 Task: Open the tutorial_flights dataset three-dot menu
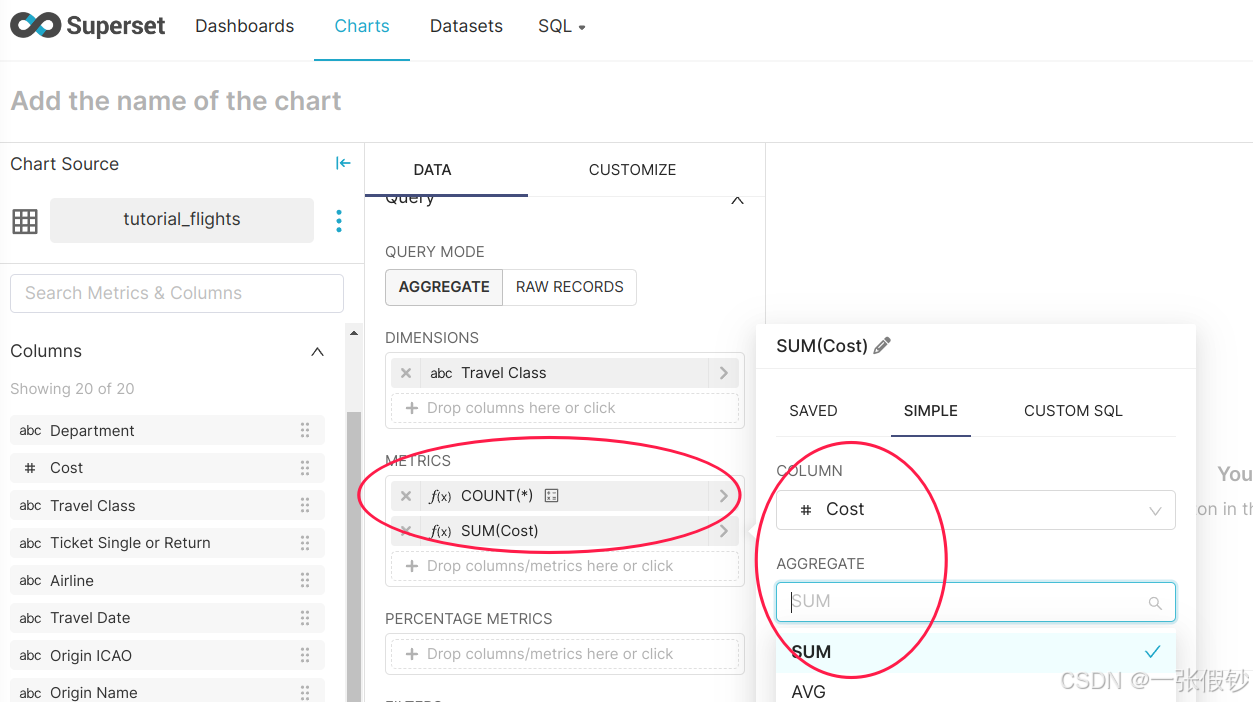339,220
